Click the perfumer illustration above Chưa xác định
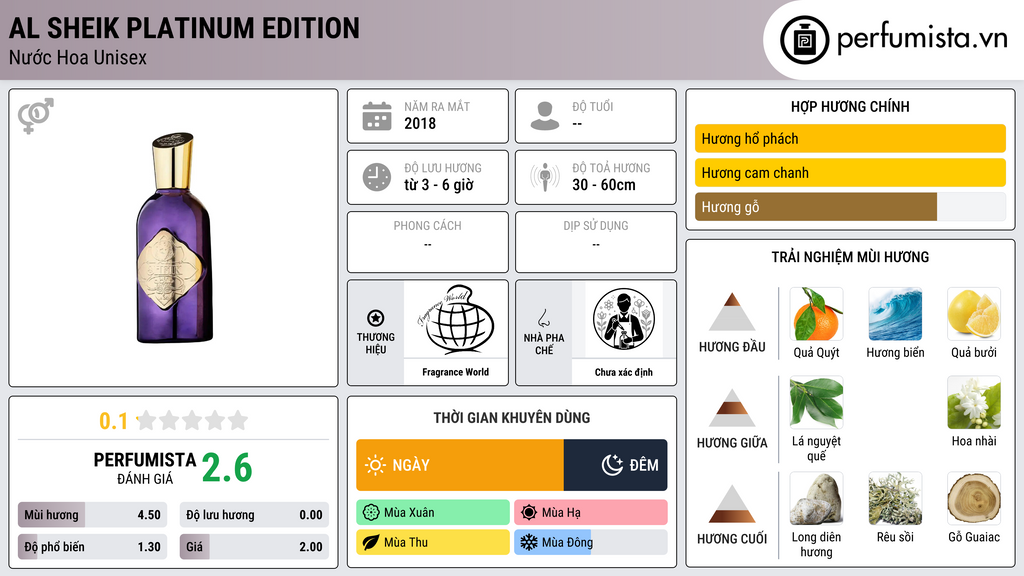Screen dimensions: 1024x576 coord(624,319)
